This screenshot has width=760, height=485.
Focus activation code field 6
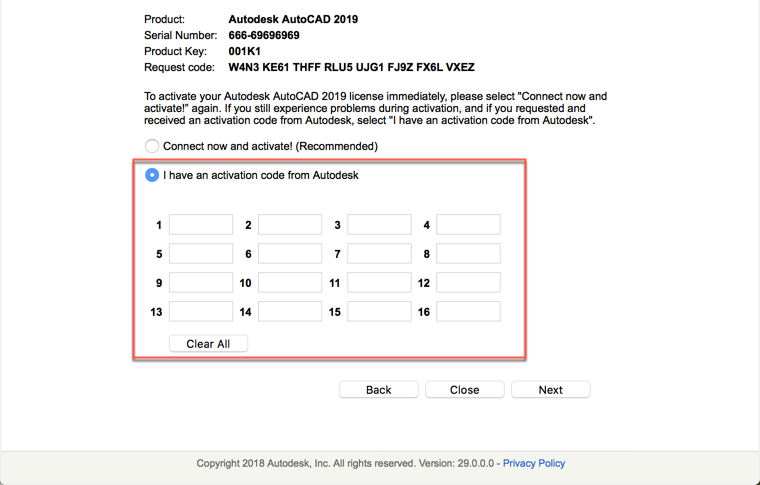[x=290, y=254]
